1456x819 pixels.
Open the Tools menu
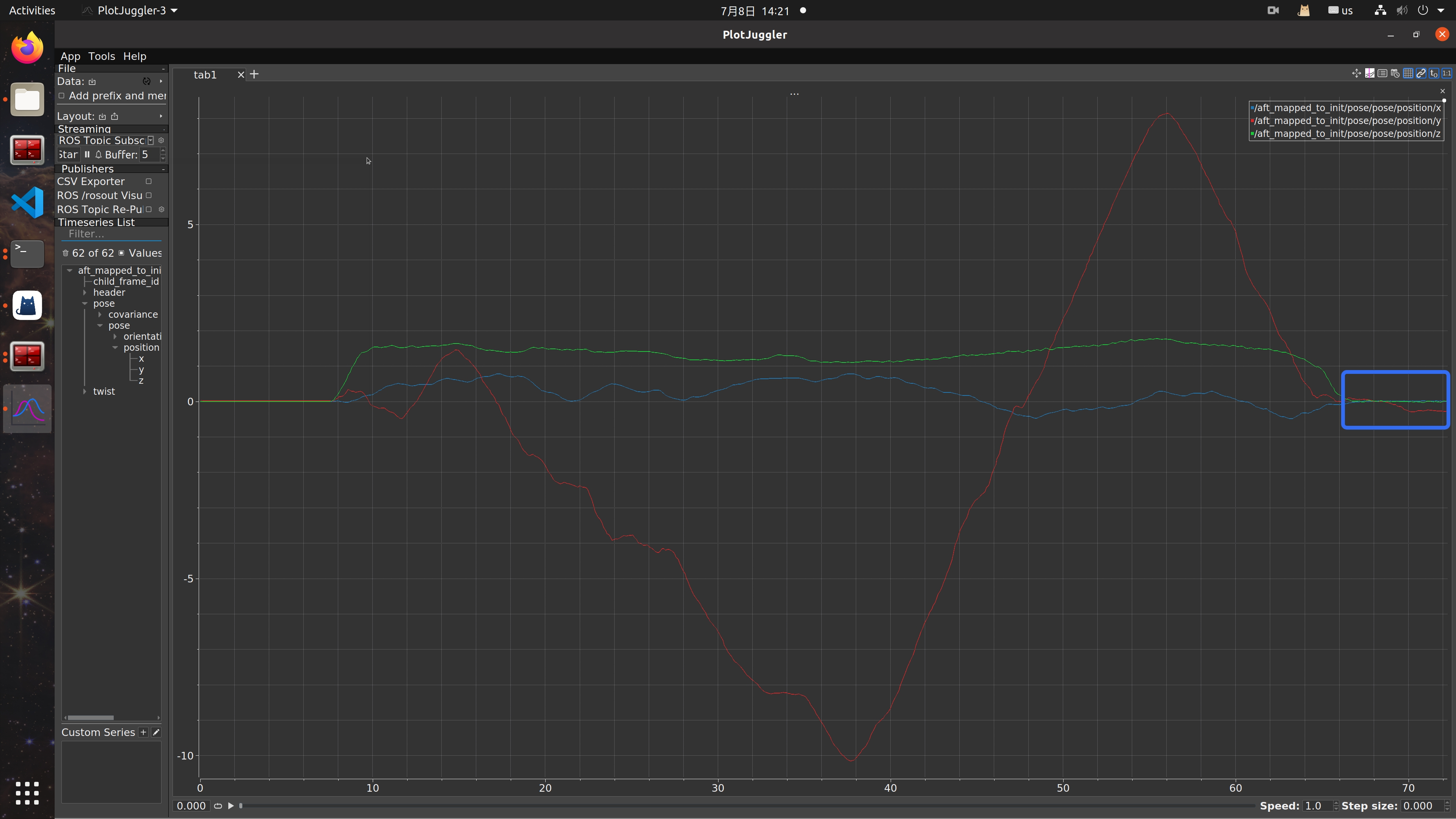click(102, 56)
